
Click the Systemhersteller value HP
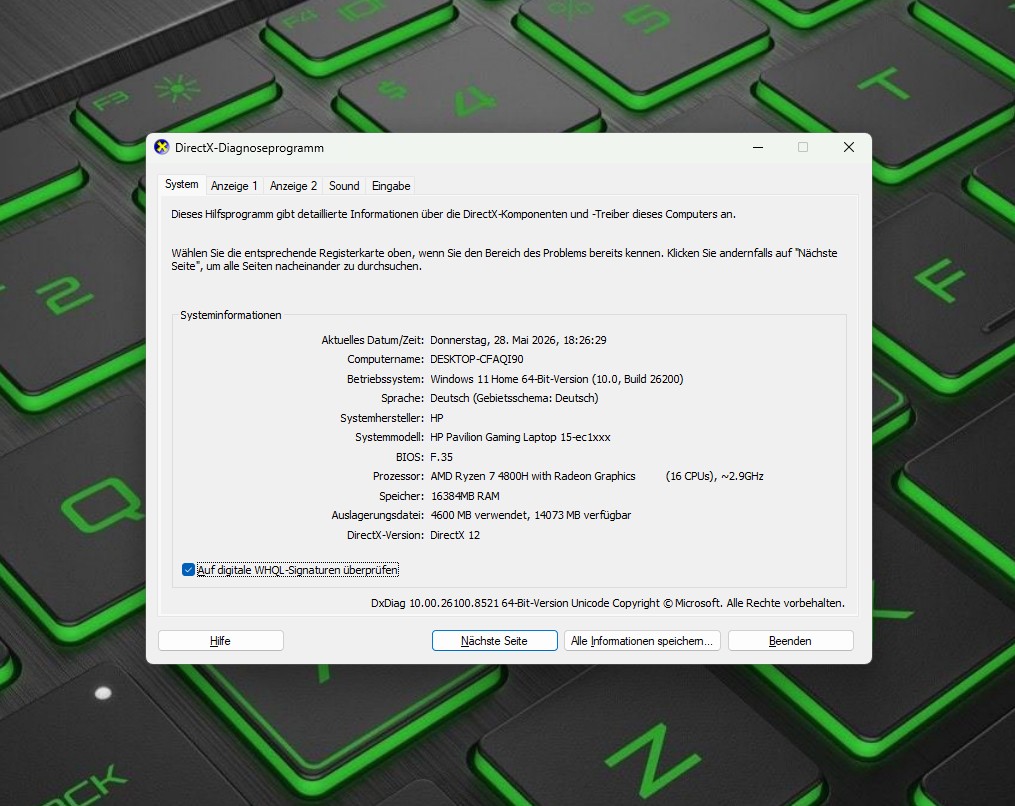click(437, 418)
